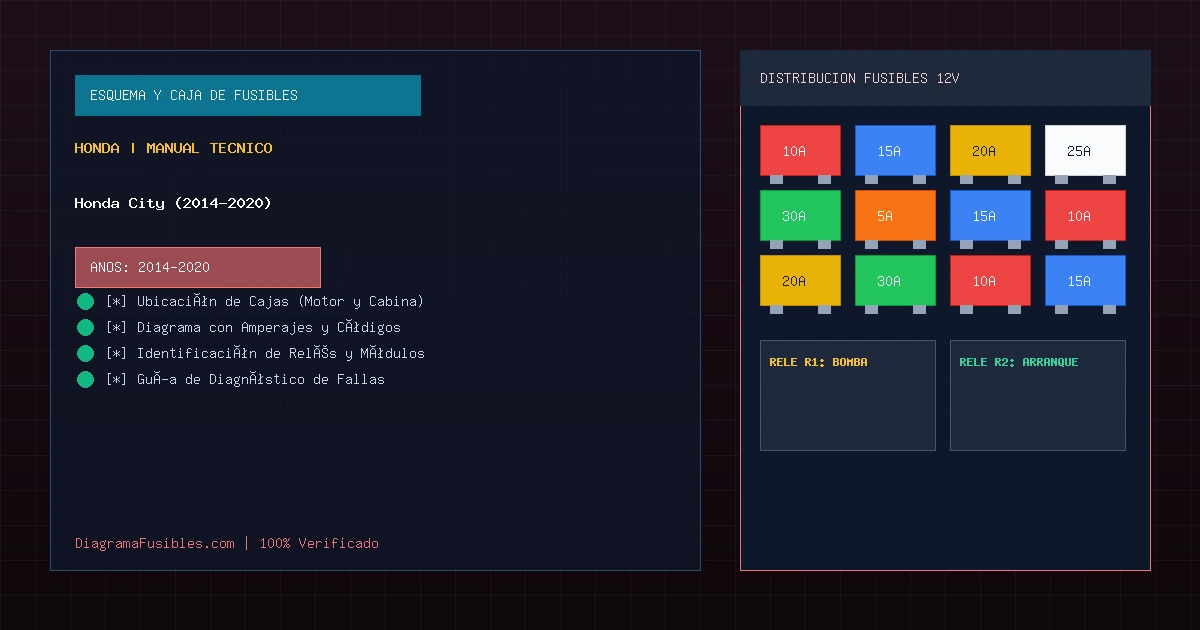
Task: Click the red 10A fuse in top row
Action: click(800, 151)
